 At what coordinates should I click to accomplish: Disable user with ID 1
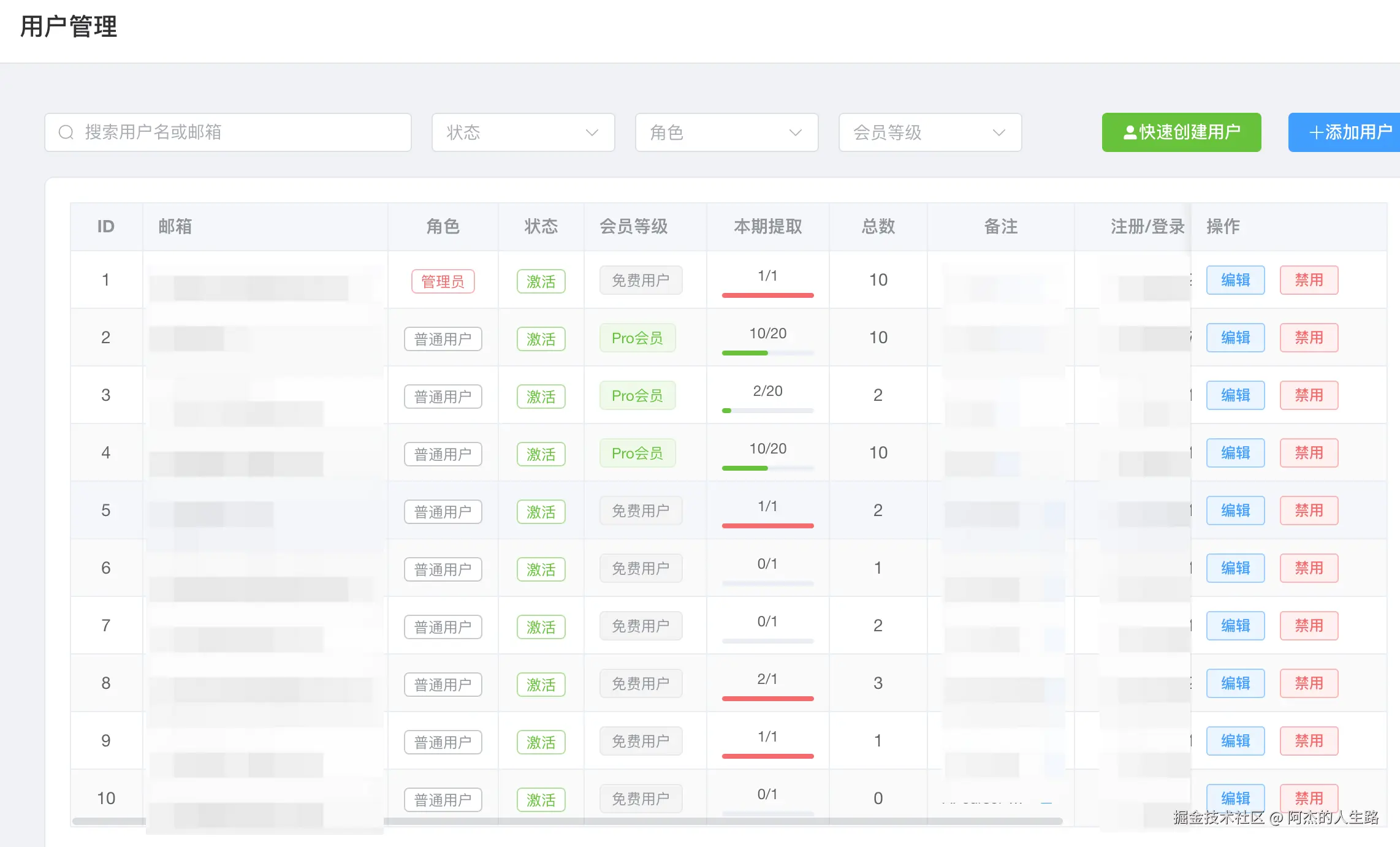(x=1309, y=280)
